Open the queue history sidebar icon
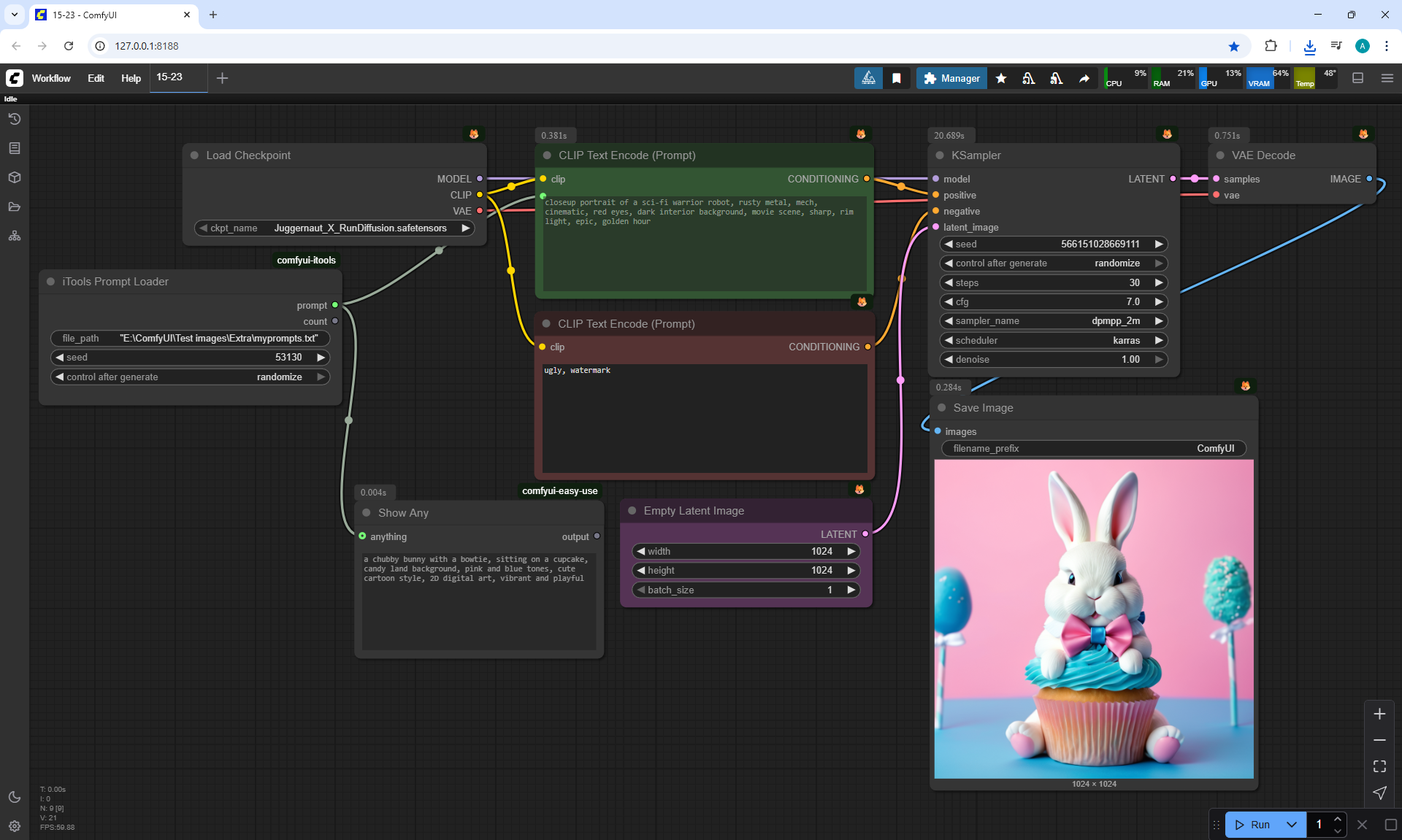The height and width of the screenshot is (840, 1402). [x=15, y=119]
